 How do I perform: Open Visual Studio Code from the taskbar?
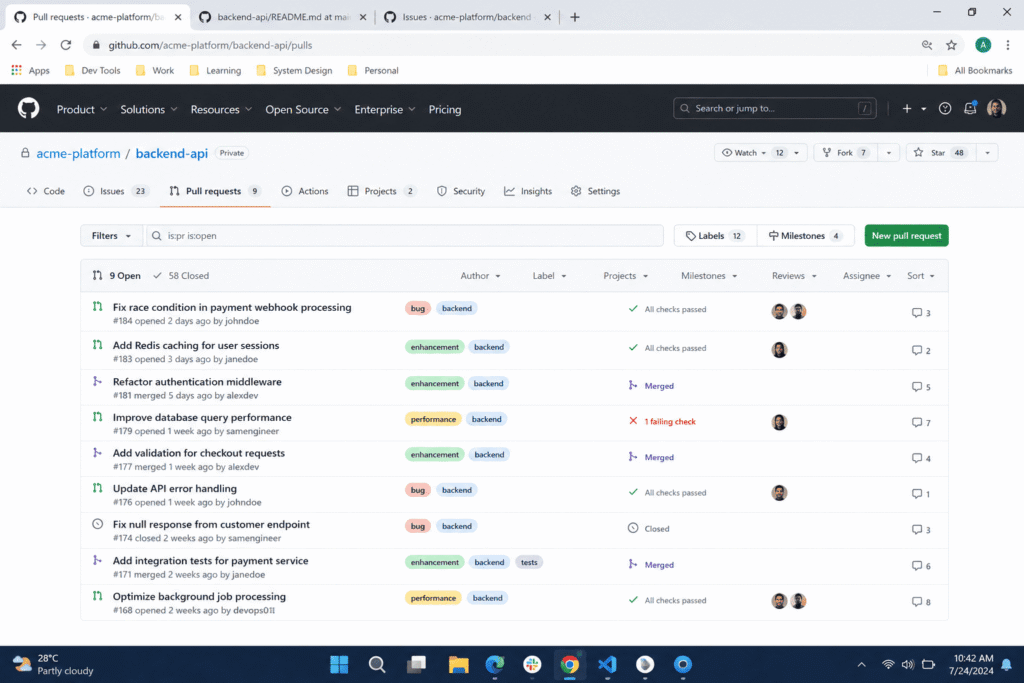click(x=607, y=665)
